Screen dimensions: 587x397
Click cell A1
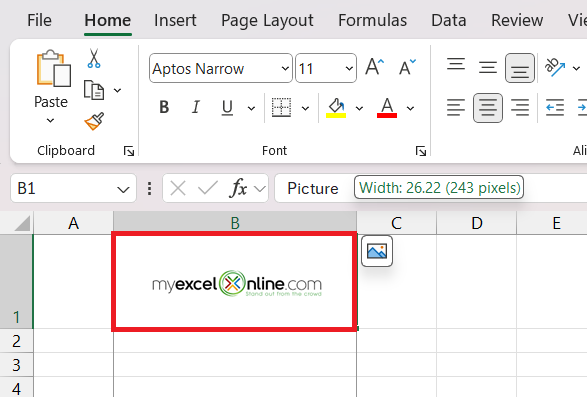click(73, 282)
